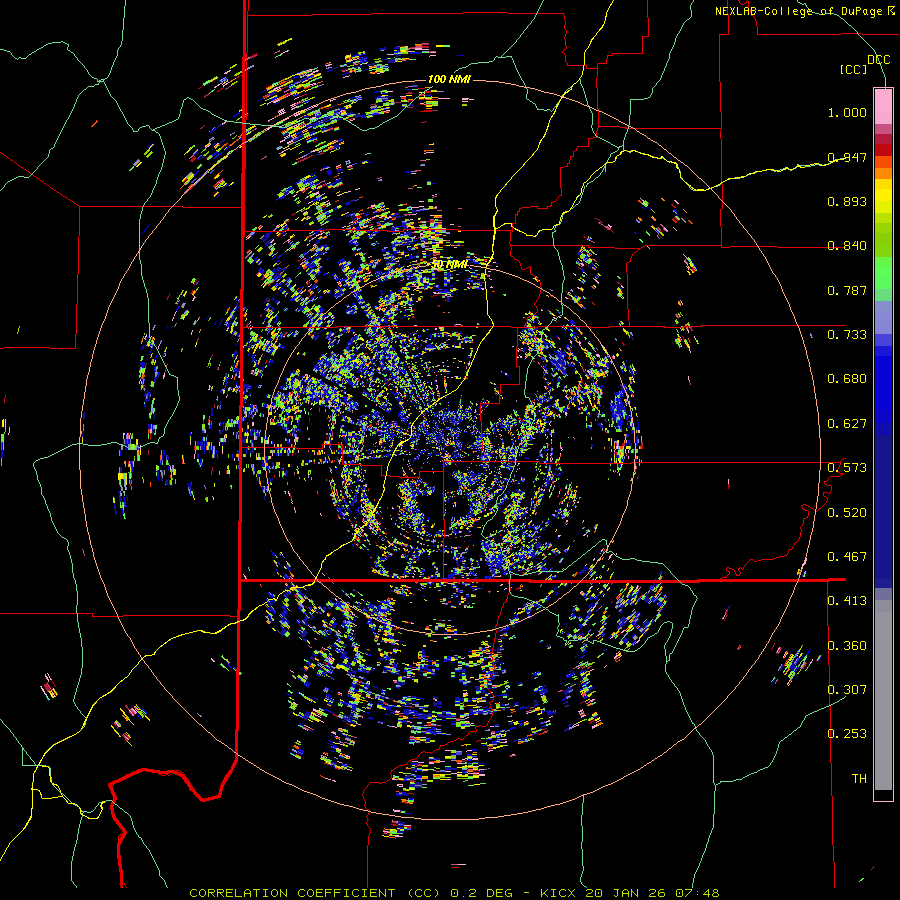Select the 0.947 scale value
The height and width of the screenshot is (900, 900).
(847, 157)
